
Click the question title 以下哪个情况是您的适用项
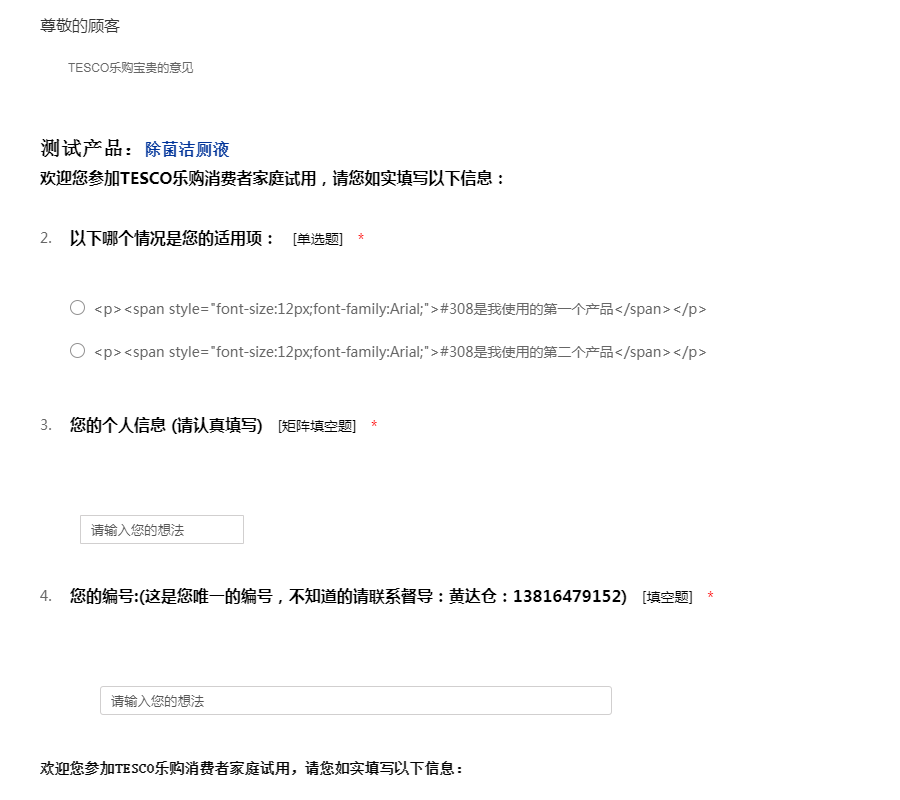(x=172, y=238)
